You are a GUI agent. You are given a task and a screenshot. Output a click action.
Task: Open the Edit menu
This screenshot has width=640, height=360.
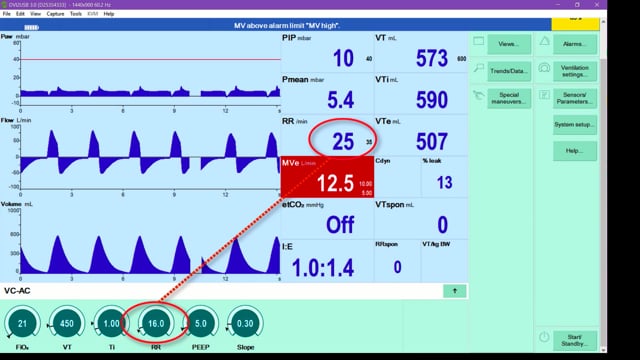coord(20,14)
